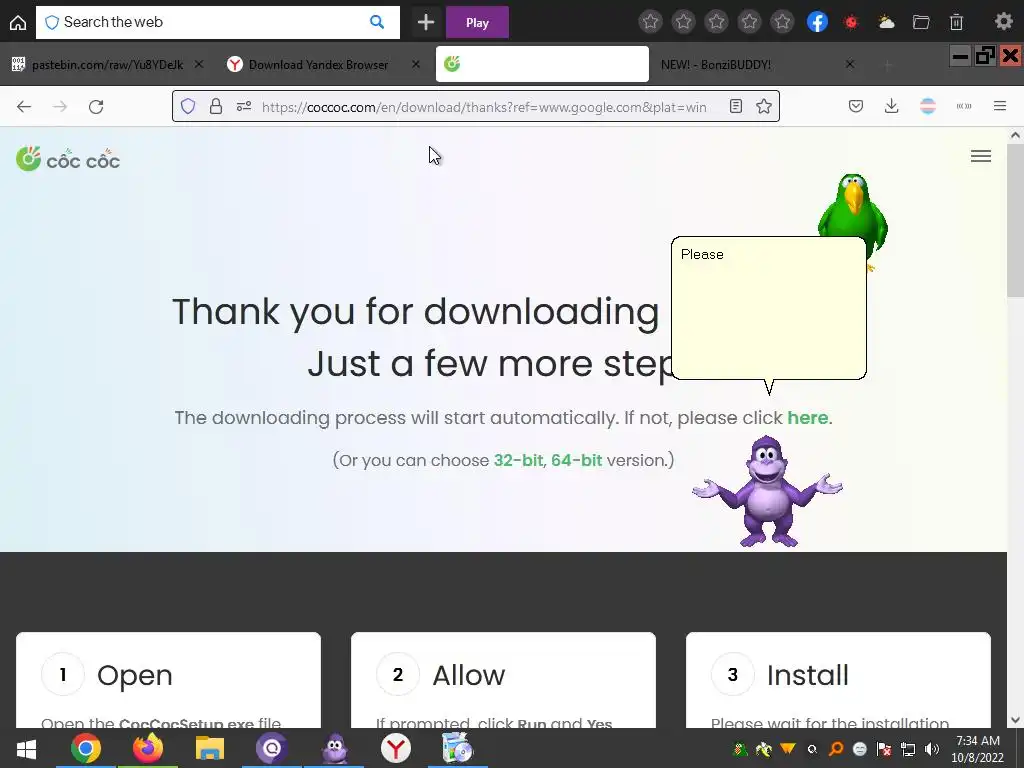
Task: Close the BonziBUDDY tab
Action: (850, 64)
